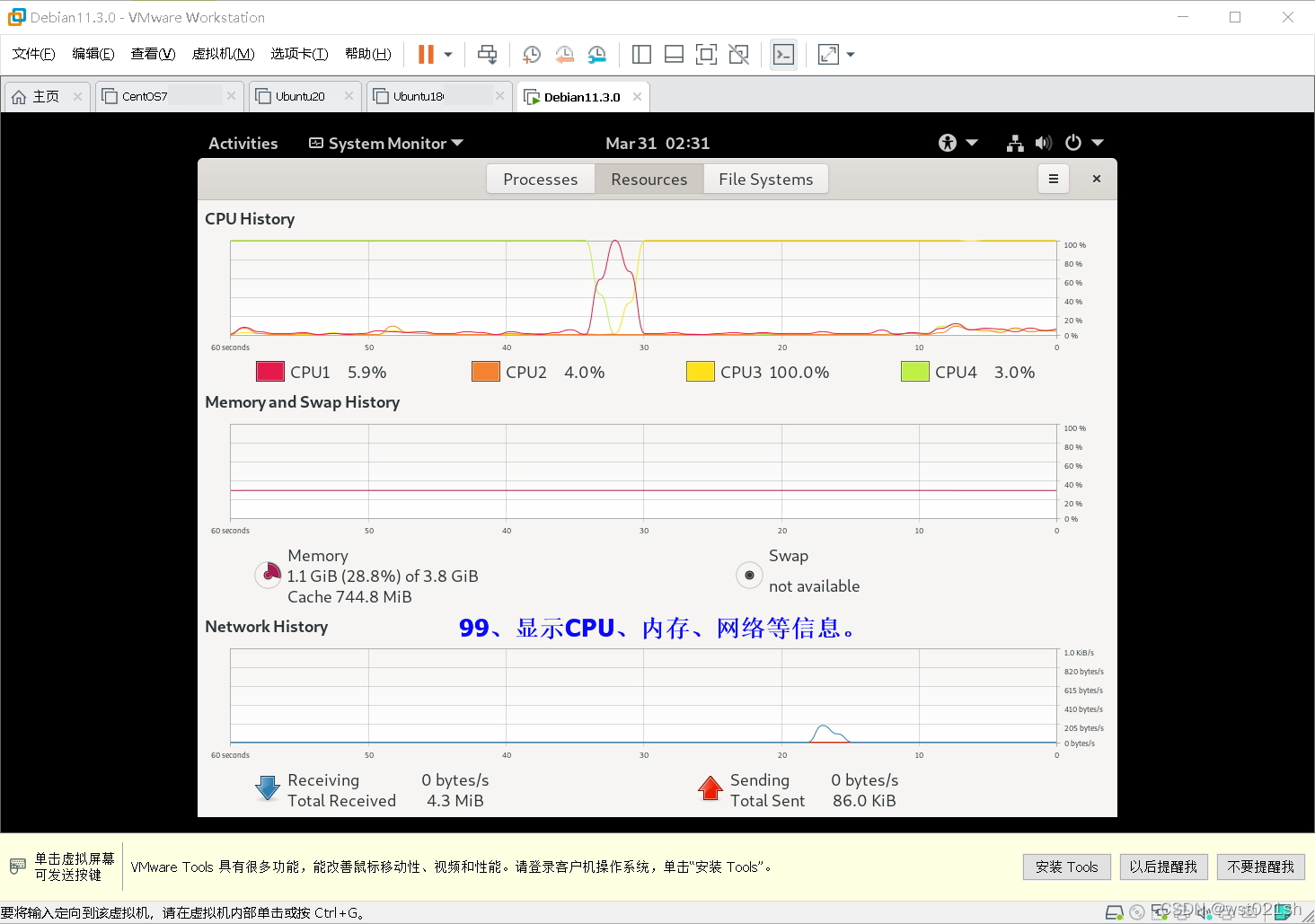The height and width of the screenshot is (924, 1315).
Task: Toggle the thumbnail bar view icon
Action: click(x=674, y=55)
